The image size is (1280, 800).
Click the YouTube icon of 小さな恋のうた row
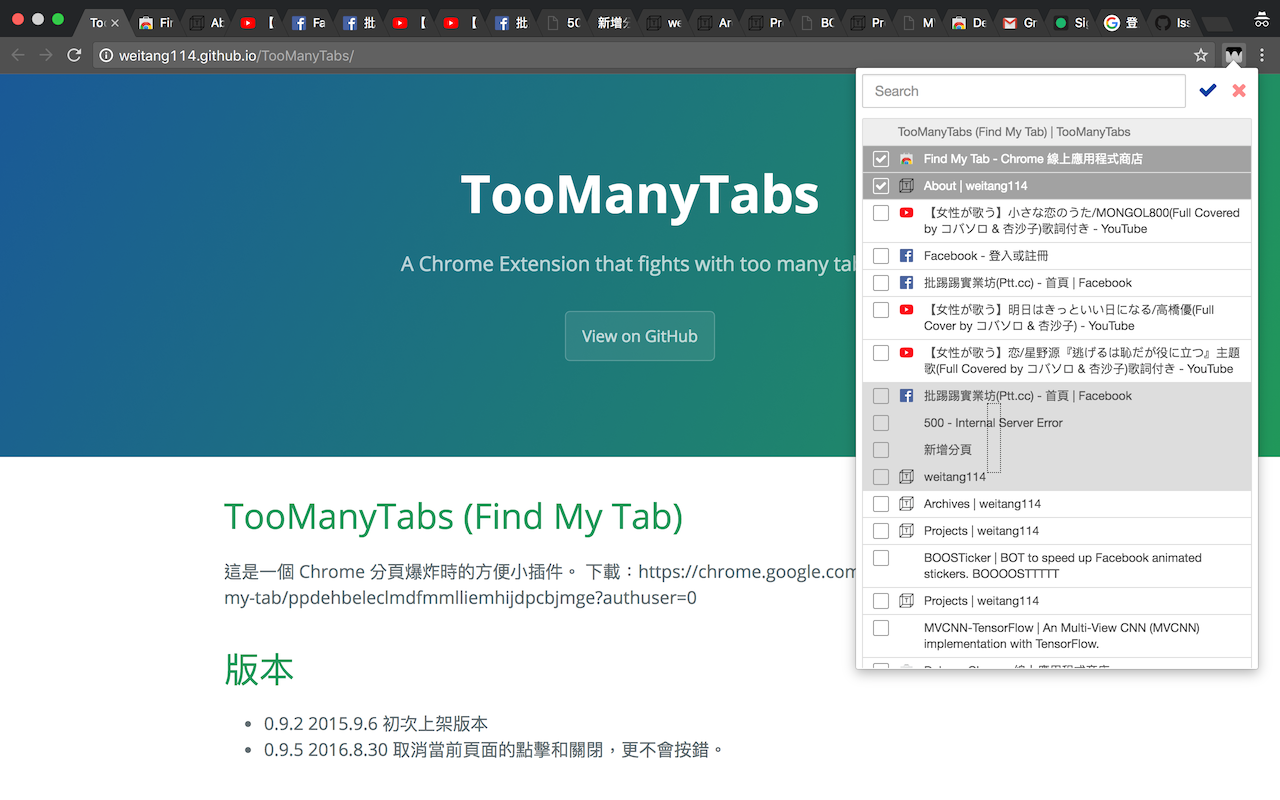[906, 213]
